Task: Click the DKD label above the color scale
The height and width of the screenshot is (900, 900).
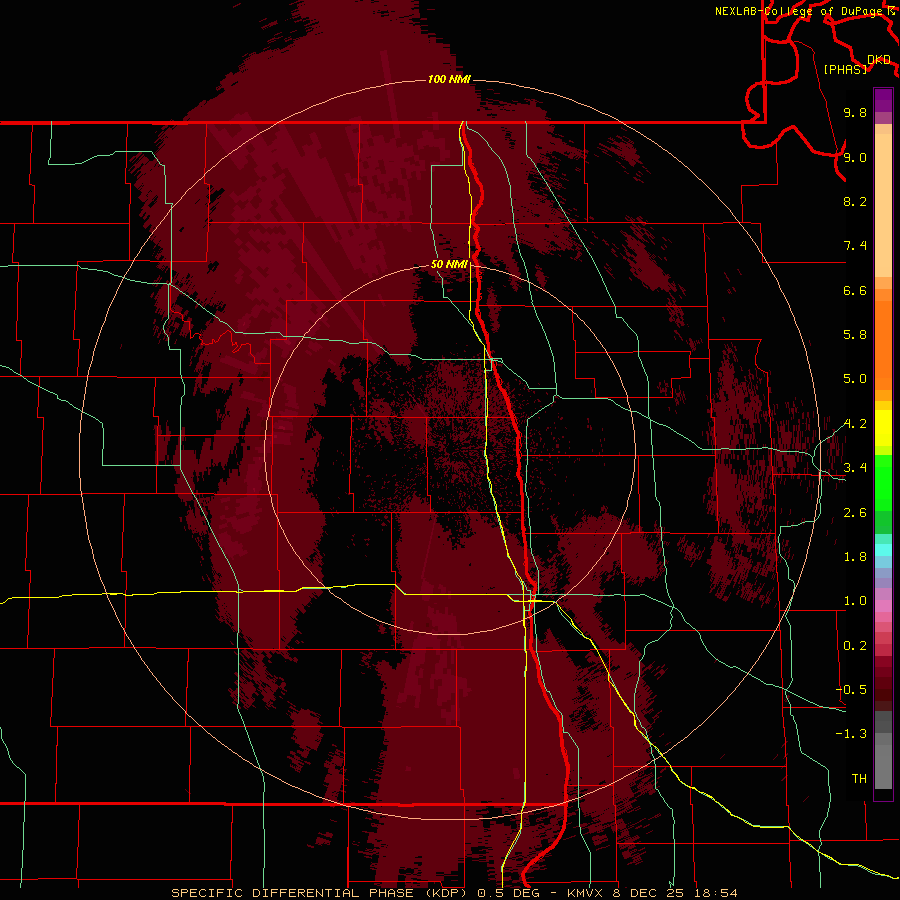Action: [879, 60]
